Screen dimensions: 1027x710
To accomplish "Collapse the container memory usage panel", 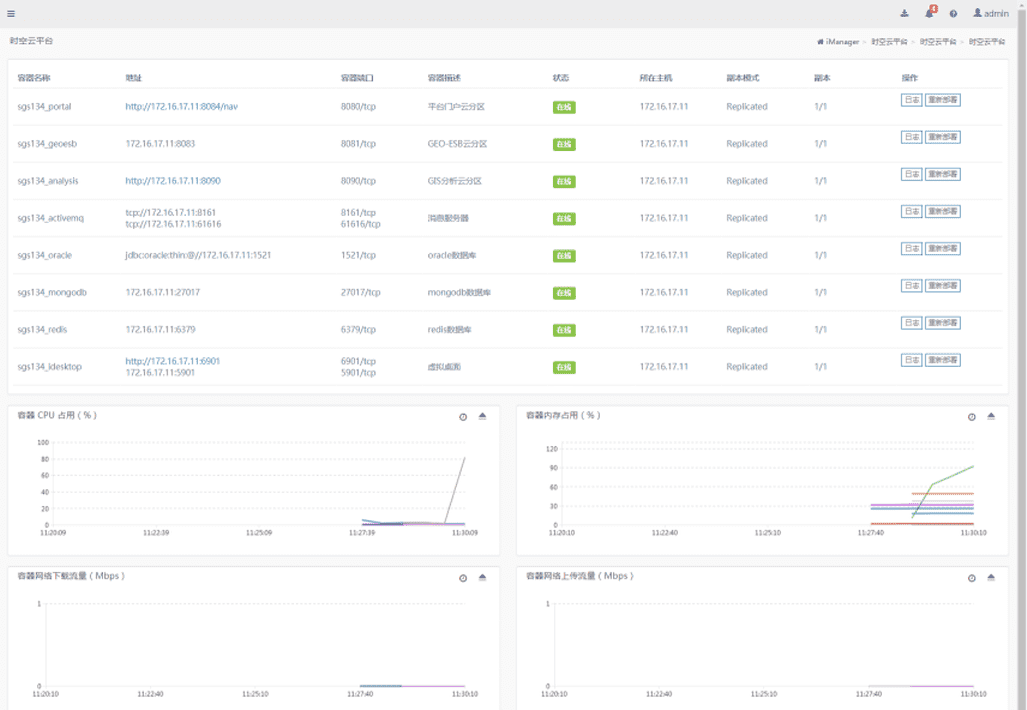I will pyautogui.click(x=991, y=416).
